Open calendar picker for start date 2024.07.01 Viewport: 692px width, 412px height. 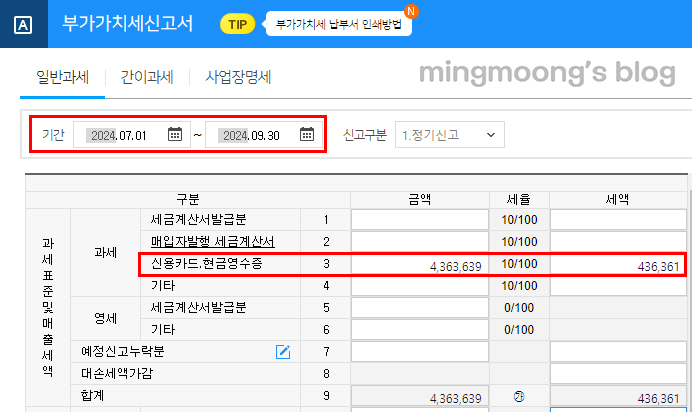coord(175,134)
